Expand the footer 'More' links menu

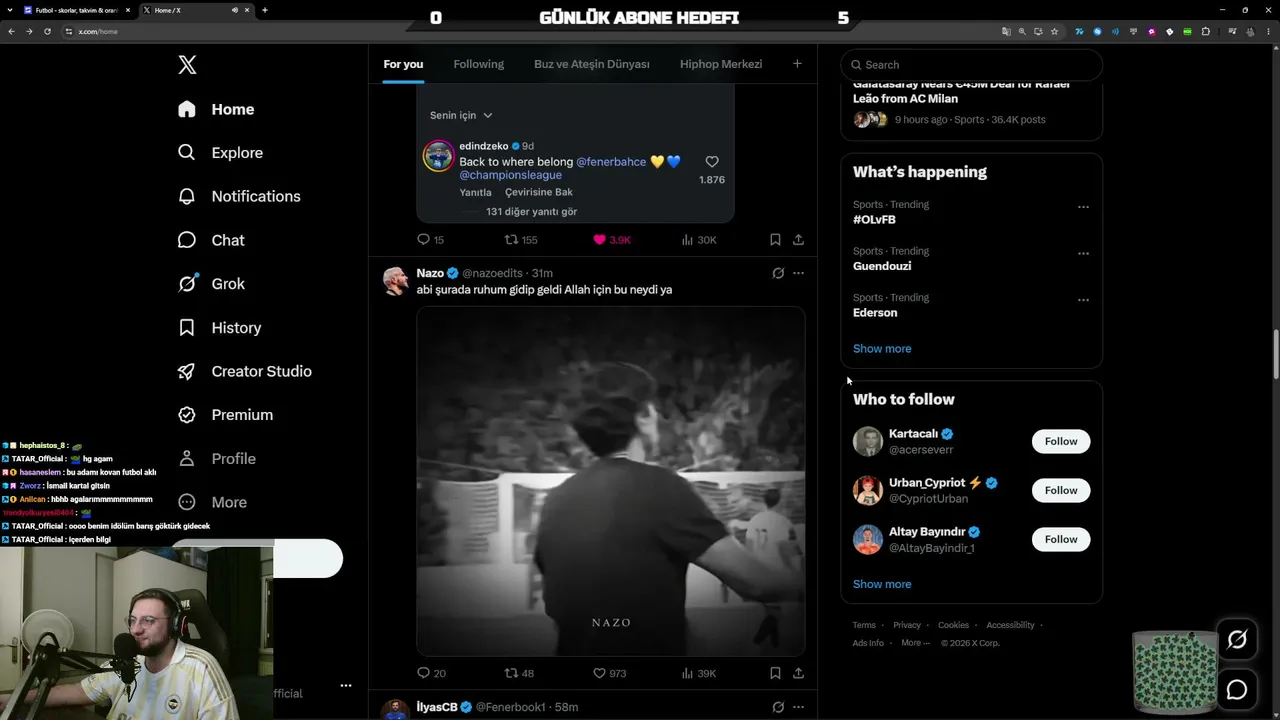(x=915, y=643)
